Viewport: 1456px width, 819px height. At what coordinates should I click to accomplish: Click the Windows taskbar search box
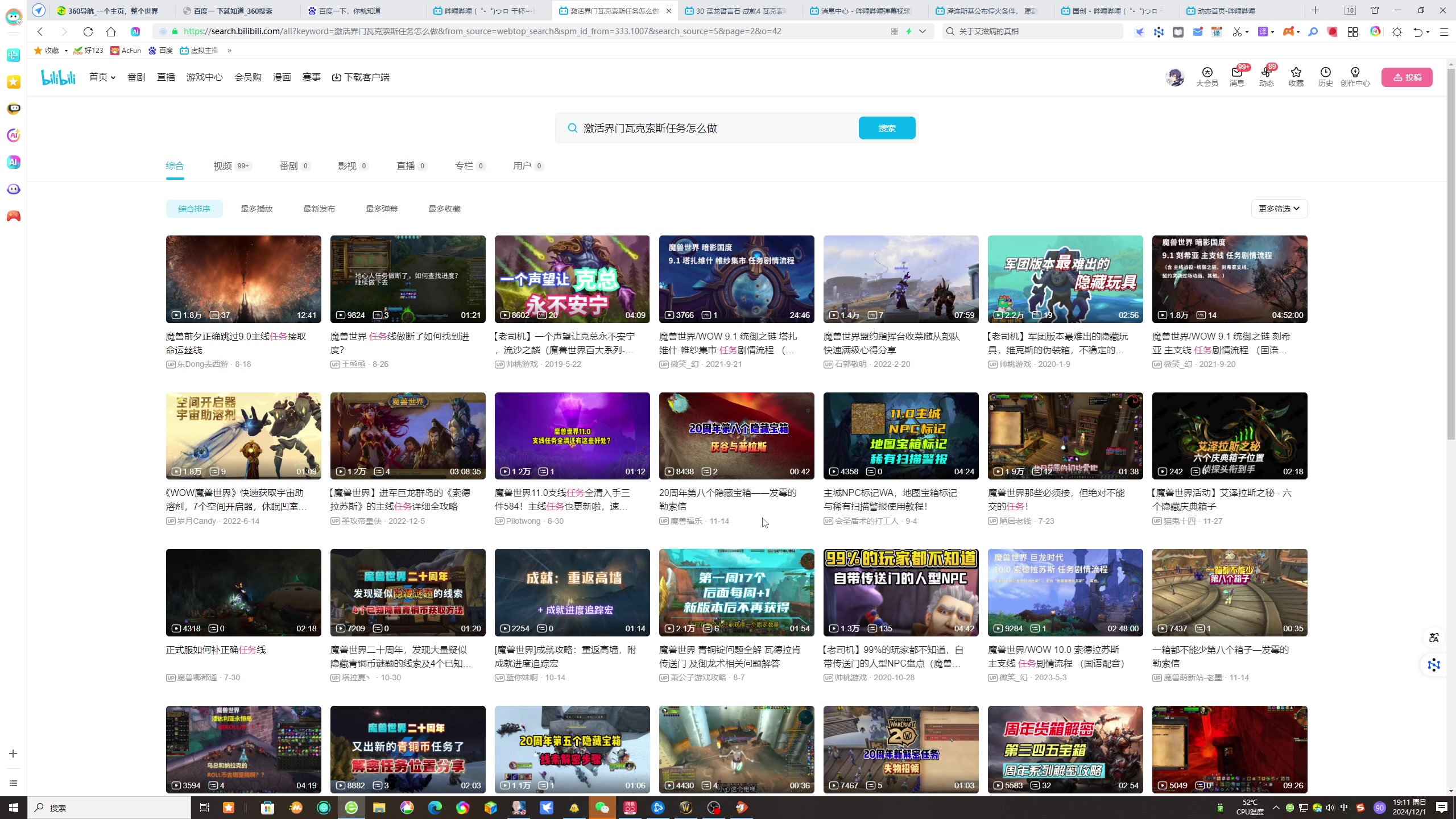click(x=109, y=808)
